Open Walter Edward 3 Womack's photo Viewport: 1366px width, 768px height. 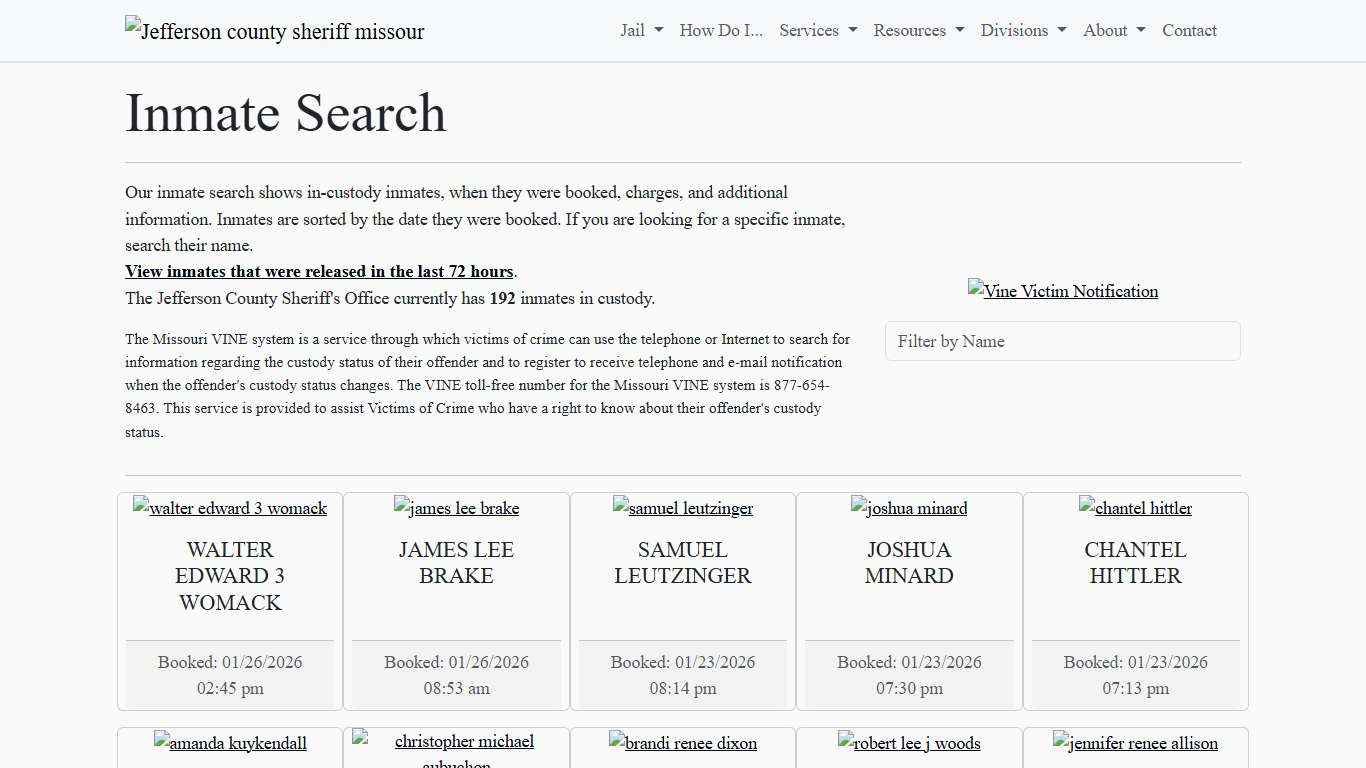(229, 508)
